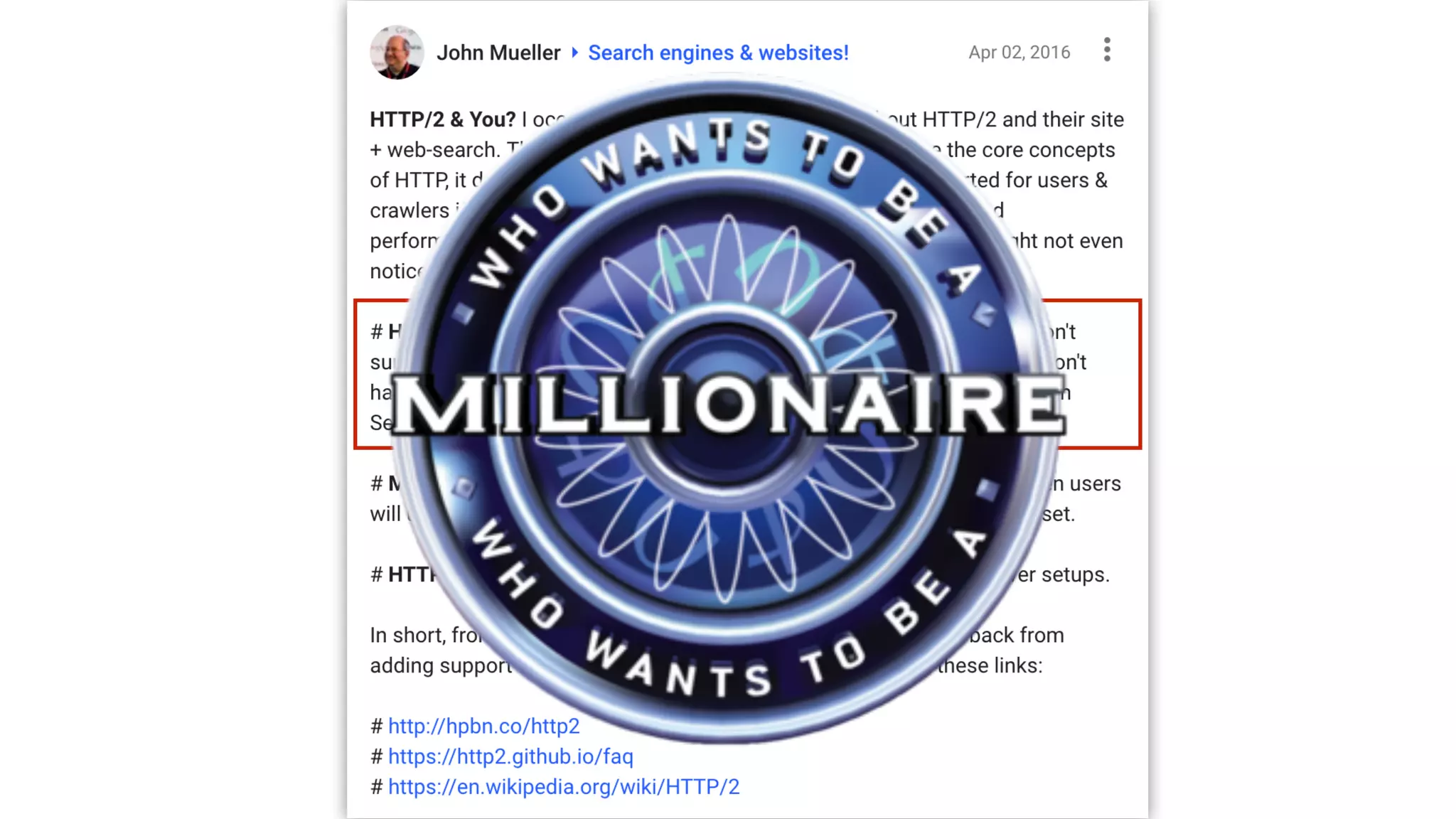Click the "the core concepts" text

tap(1031, 150)
